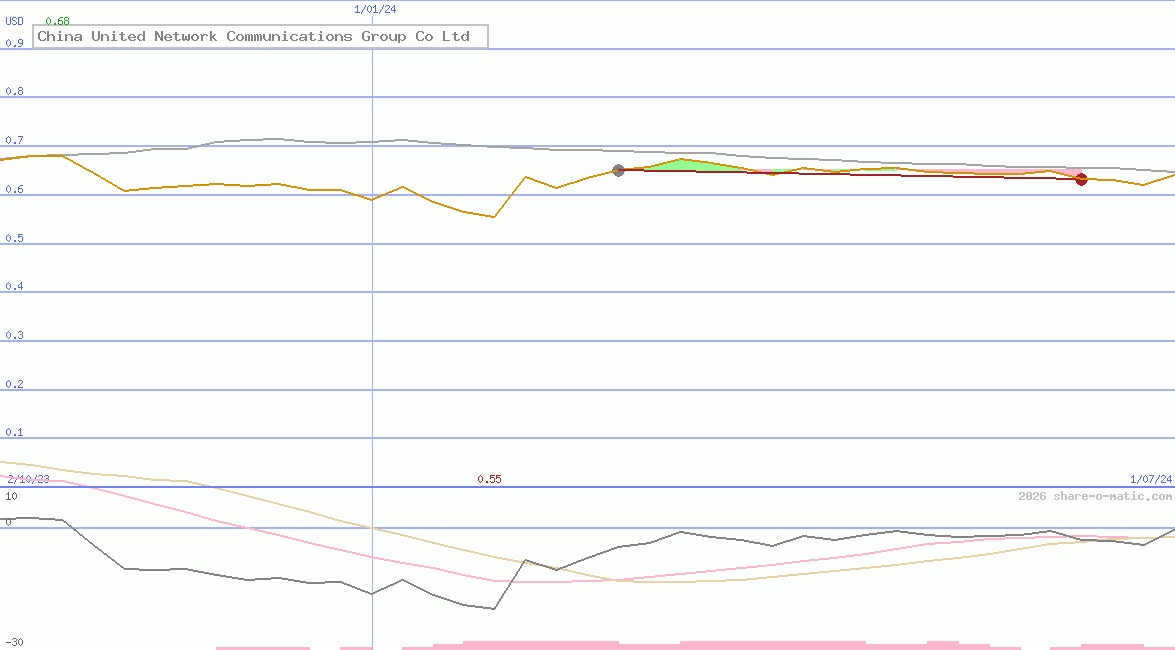Click the 1/07/24 end date label
1175x650 pixels.
1151,479
